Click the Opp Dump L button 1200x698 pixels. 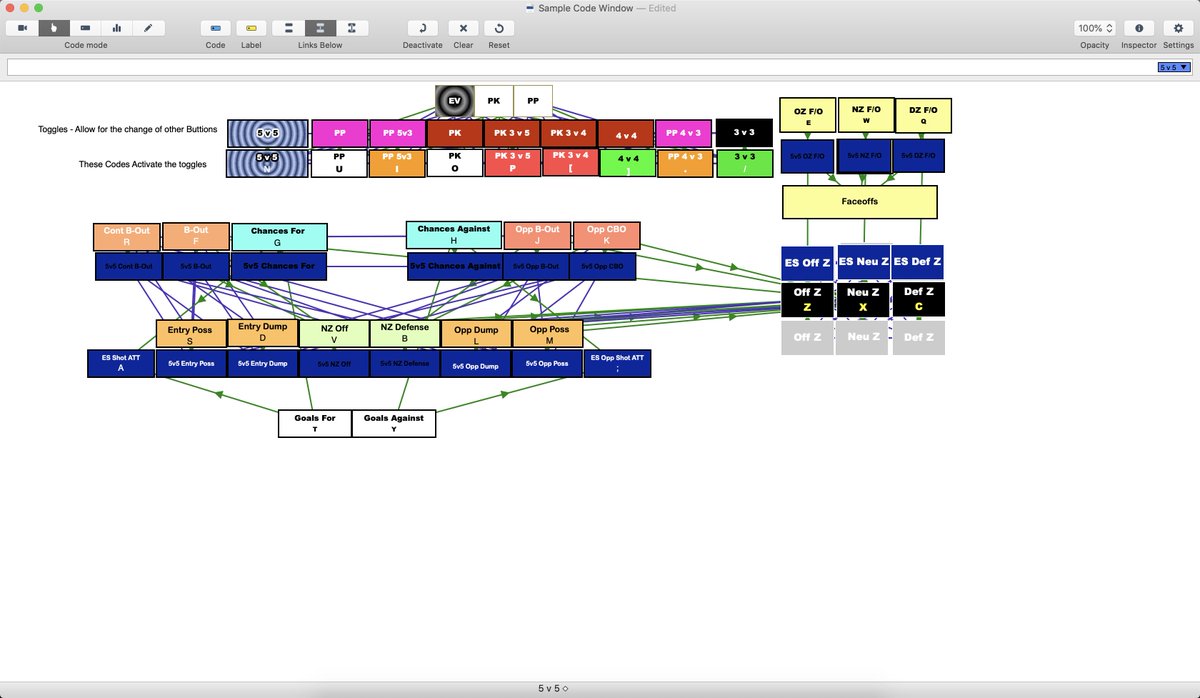476,334
